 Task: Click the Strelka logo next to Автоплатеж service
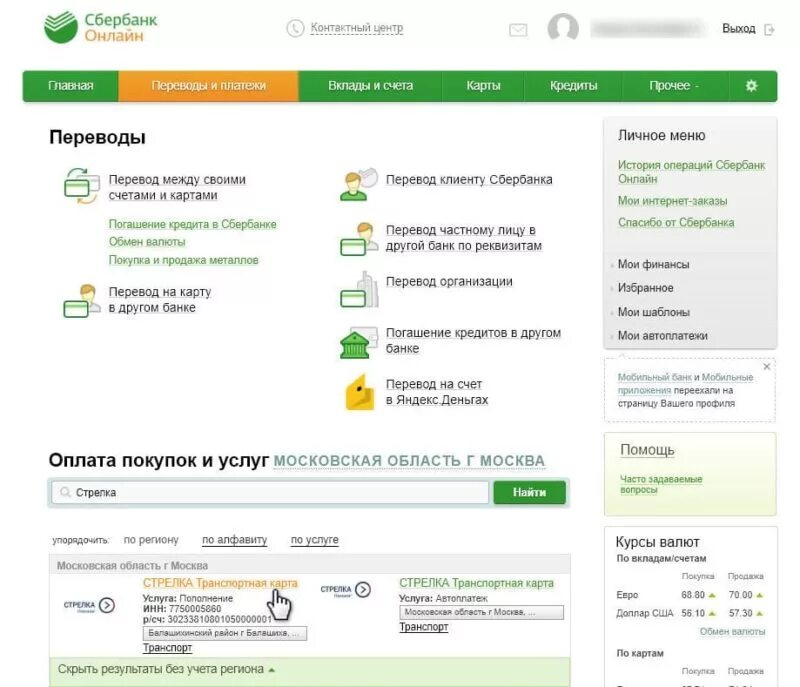(x=345, y=590)
